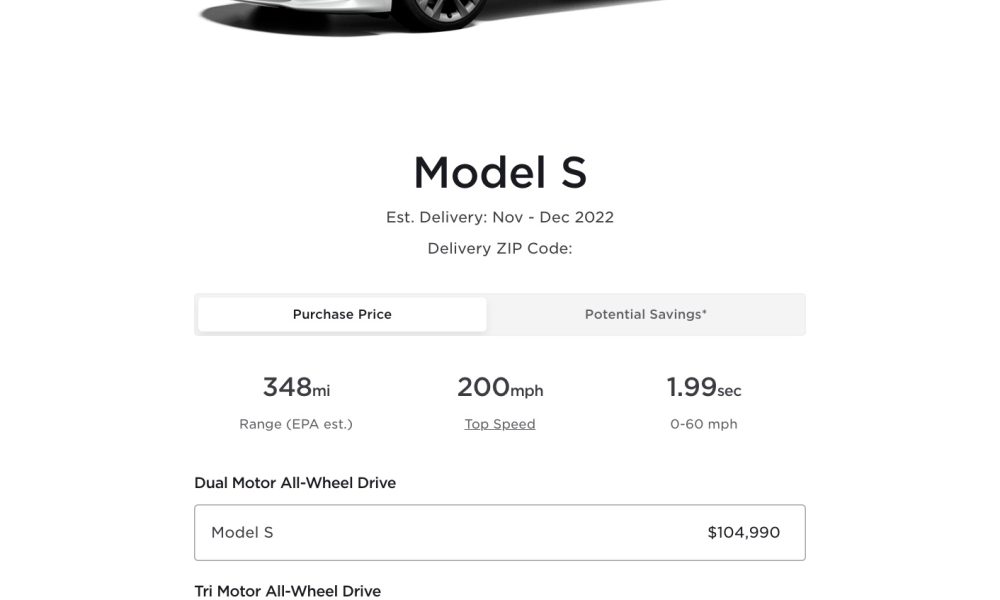Click the 200 mph top speed figure
Screen dimensions: 1000x600
(x=500, y=387)
